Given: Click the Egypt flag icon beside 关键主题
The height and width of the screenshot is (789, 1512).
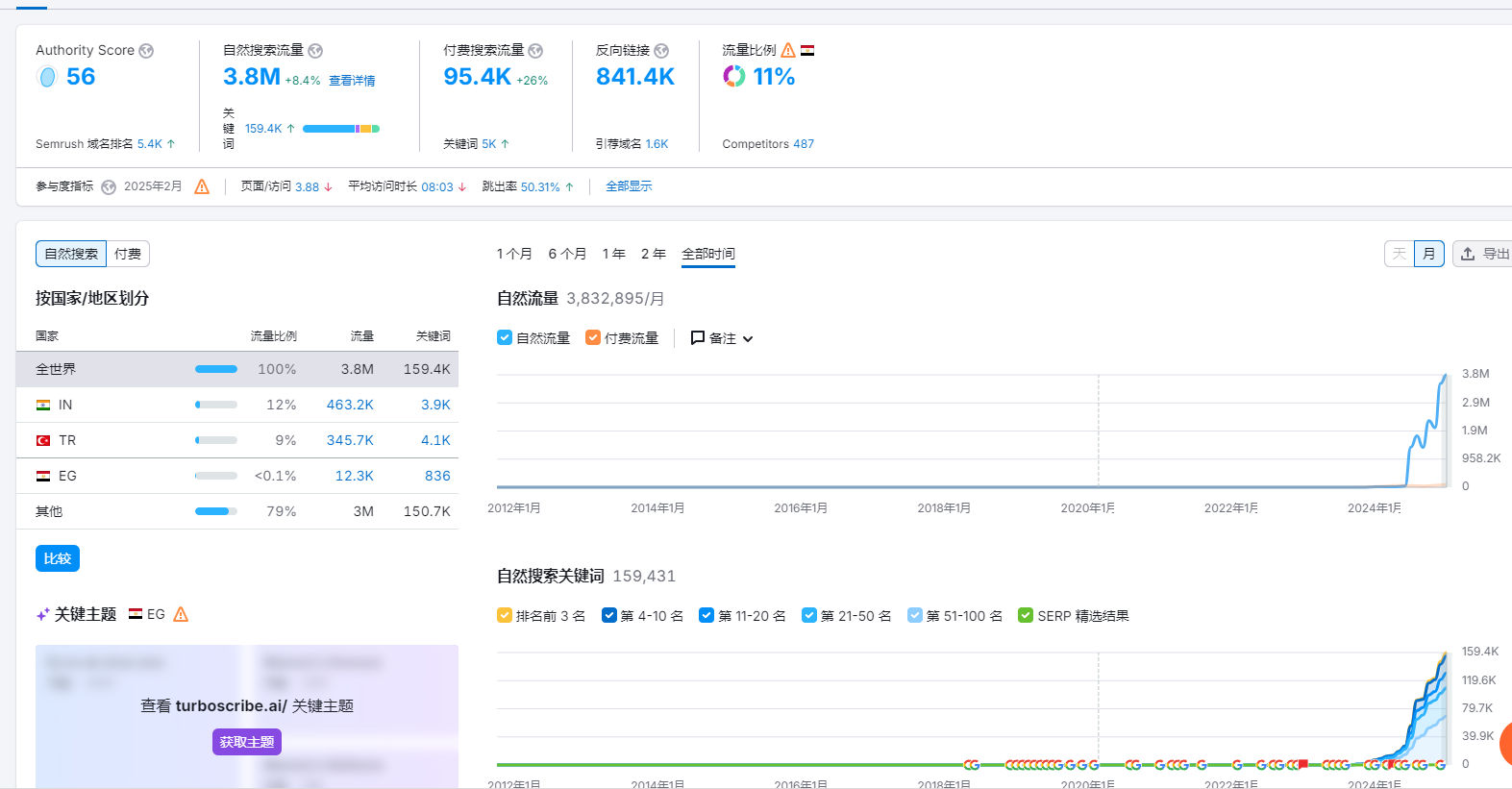Looking at the screenshot, I should 136,614.
